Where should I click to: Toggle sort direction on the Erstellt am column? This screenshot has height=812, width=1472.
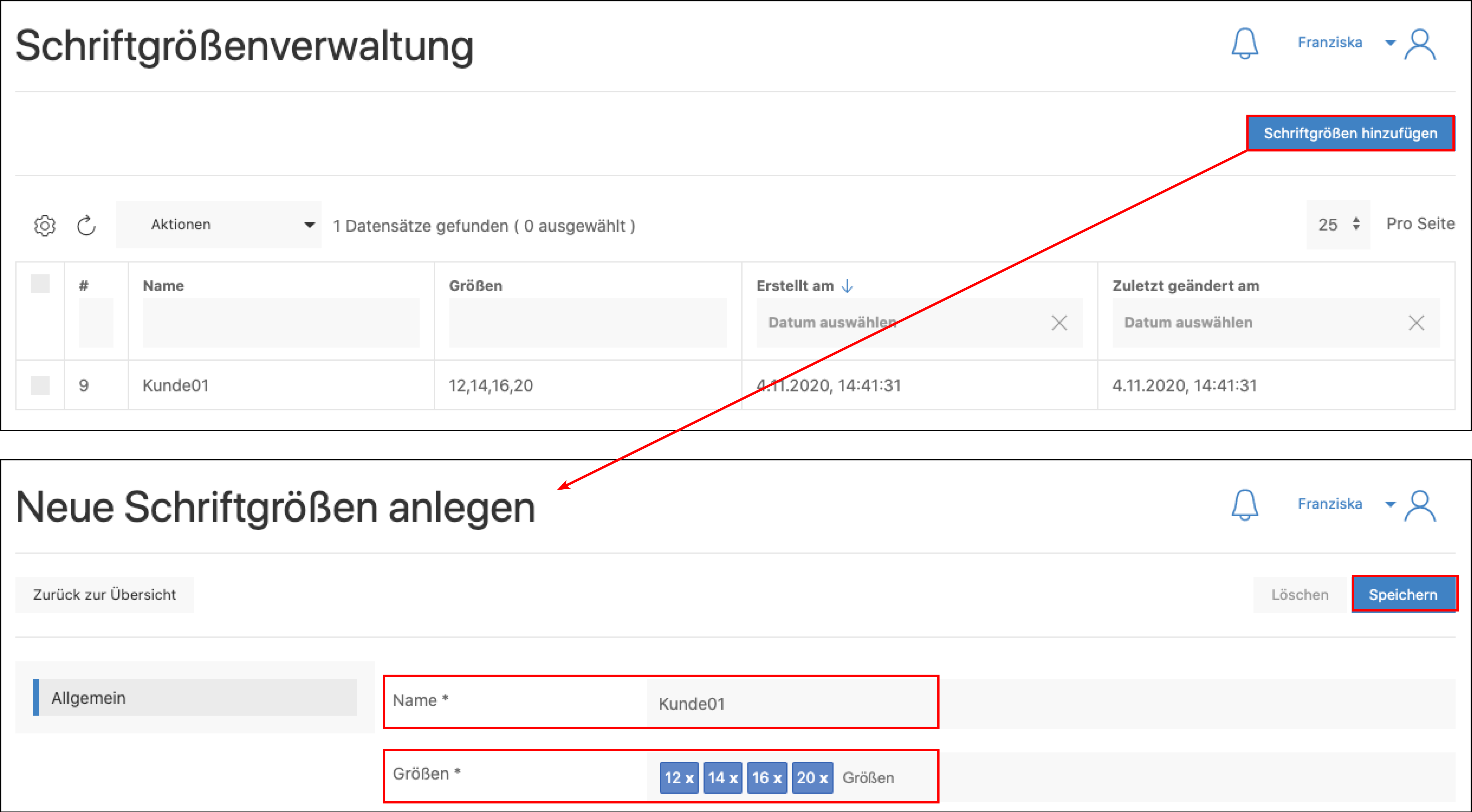pyautogui.click(x=847, y=286)
